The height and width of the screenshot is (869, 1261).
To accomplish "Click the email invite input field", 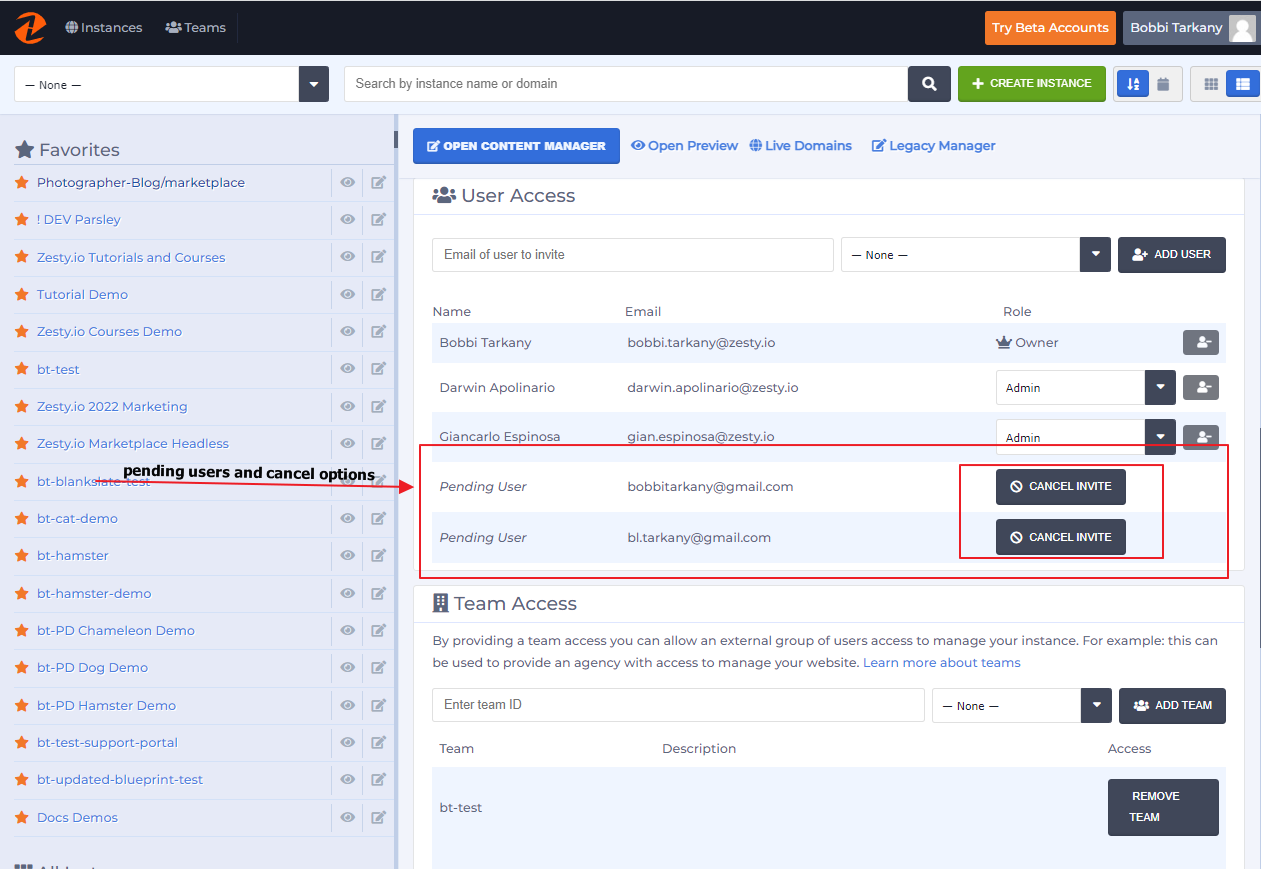I will pos(632,255).
